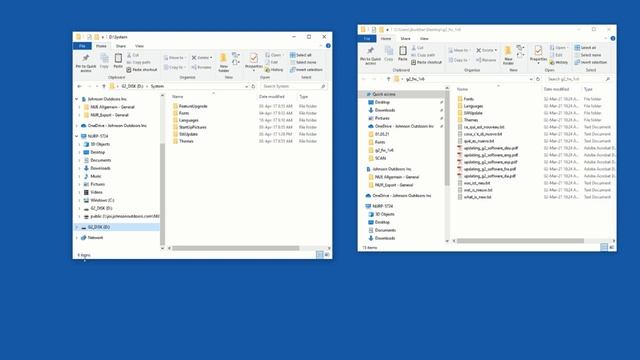640x360 pixels.
Task: Click refresh icon in g2_fw address bar
Action: click(538, 79)
